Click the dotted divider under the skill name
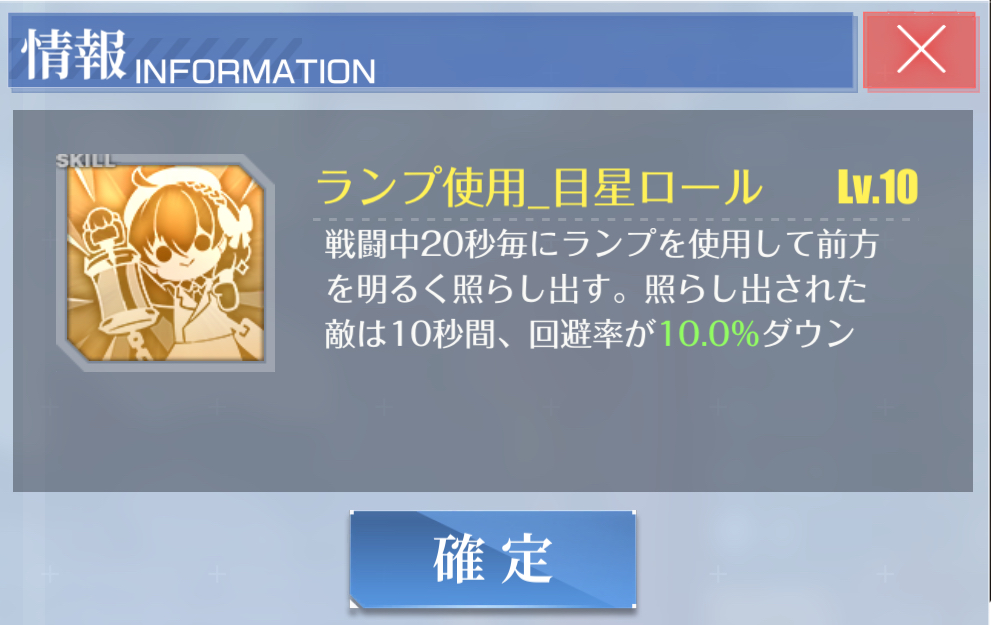This screenshot has height=625, width=991. point(616,219)
